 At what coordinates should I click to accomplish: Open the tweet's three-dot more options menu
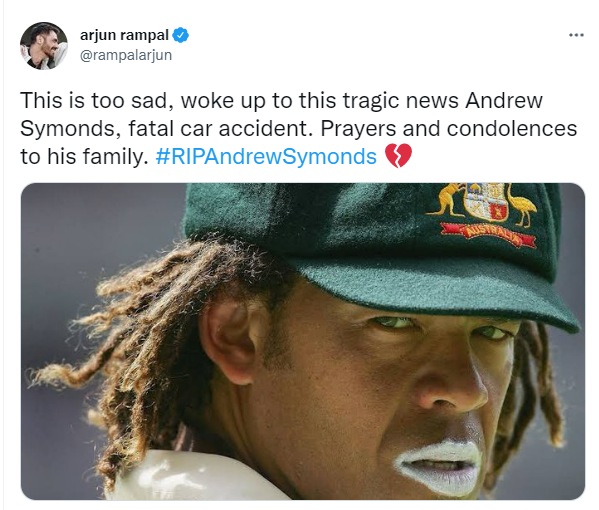coord(576,35)
